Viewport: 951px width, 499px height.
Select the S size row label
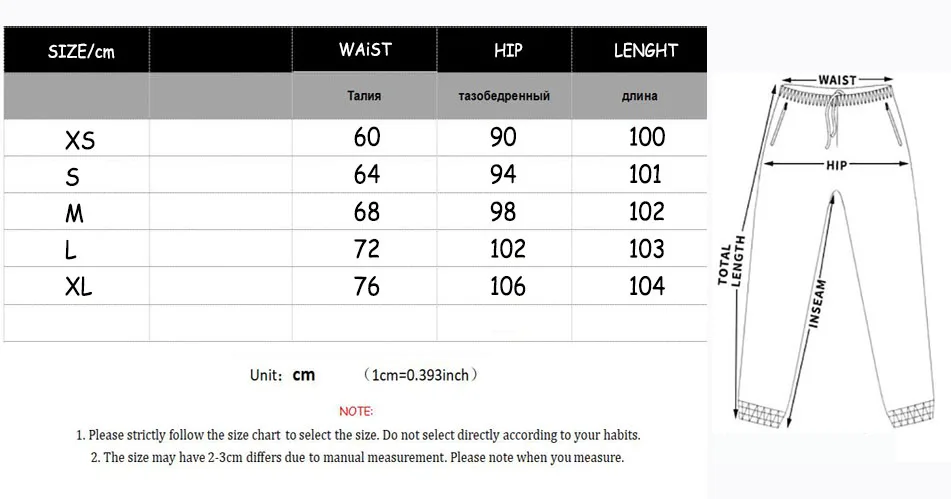(x=72, y=178)
